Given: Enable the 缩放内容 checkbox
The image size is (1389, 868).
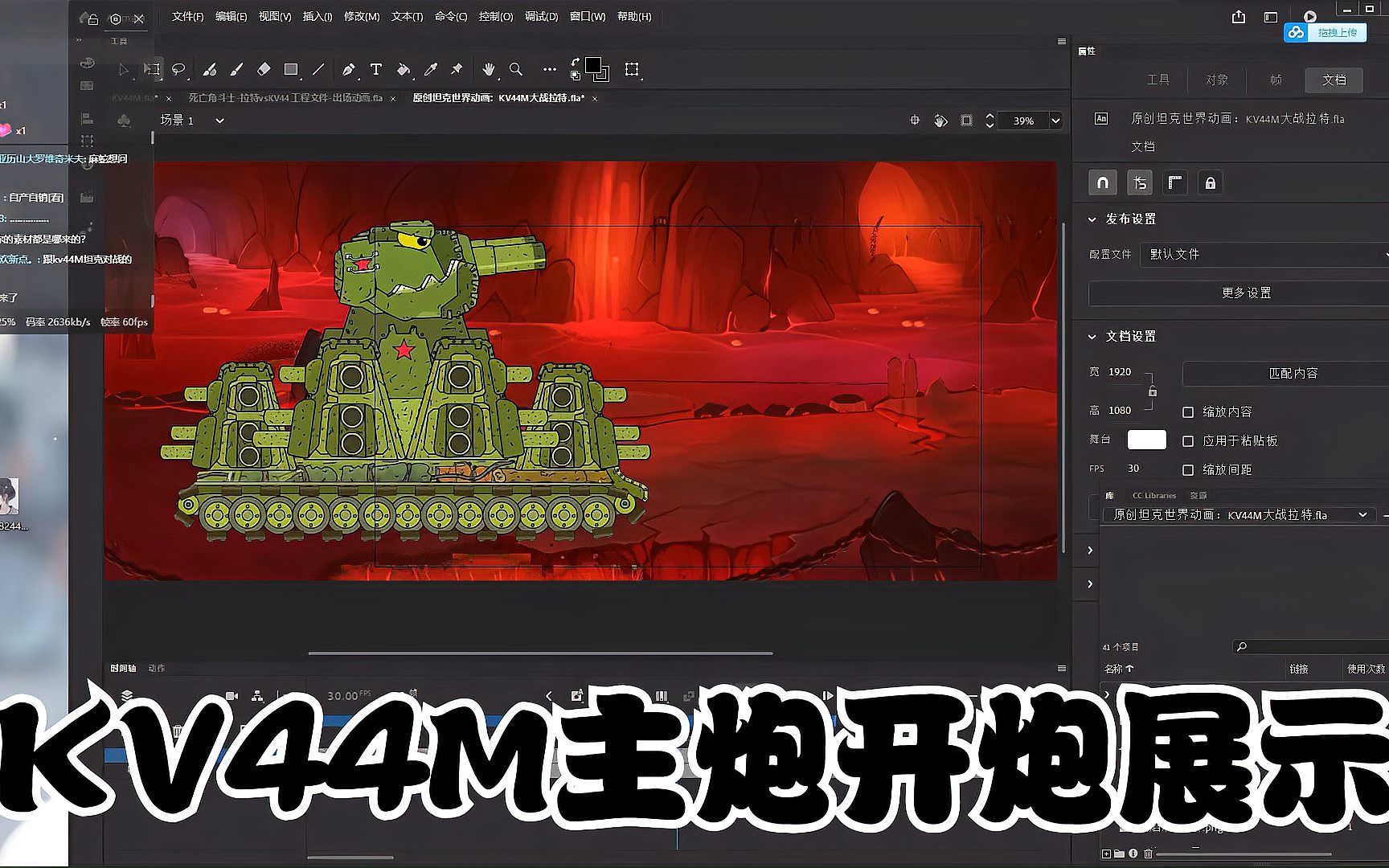Looking at the screenshot, I should click(1188, 412).
